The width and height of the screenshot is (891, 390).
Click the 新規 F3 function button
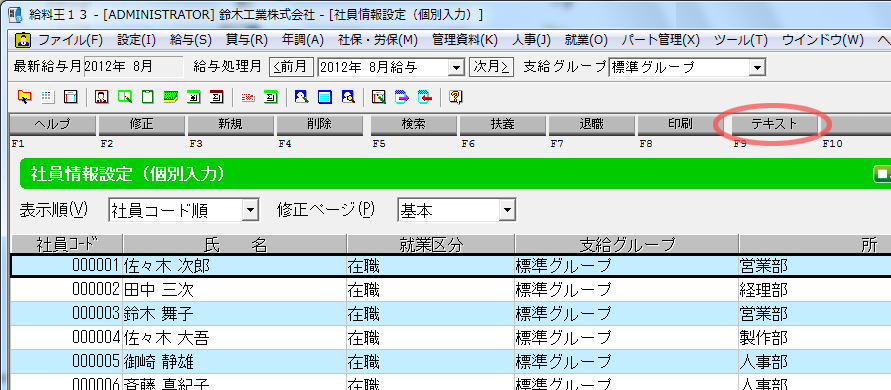coord(231,125)
